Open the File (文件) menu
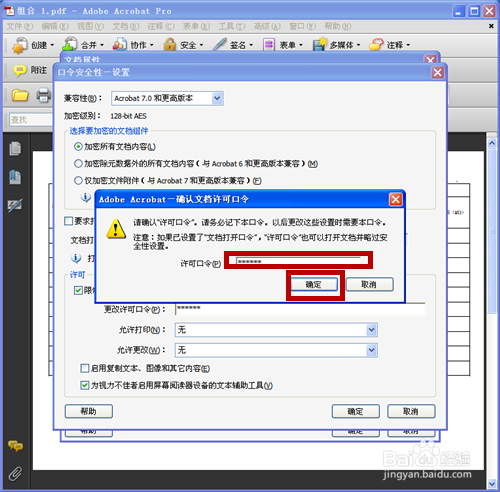Viewport: 500px width, 492px height. [20, 26]
